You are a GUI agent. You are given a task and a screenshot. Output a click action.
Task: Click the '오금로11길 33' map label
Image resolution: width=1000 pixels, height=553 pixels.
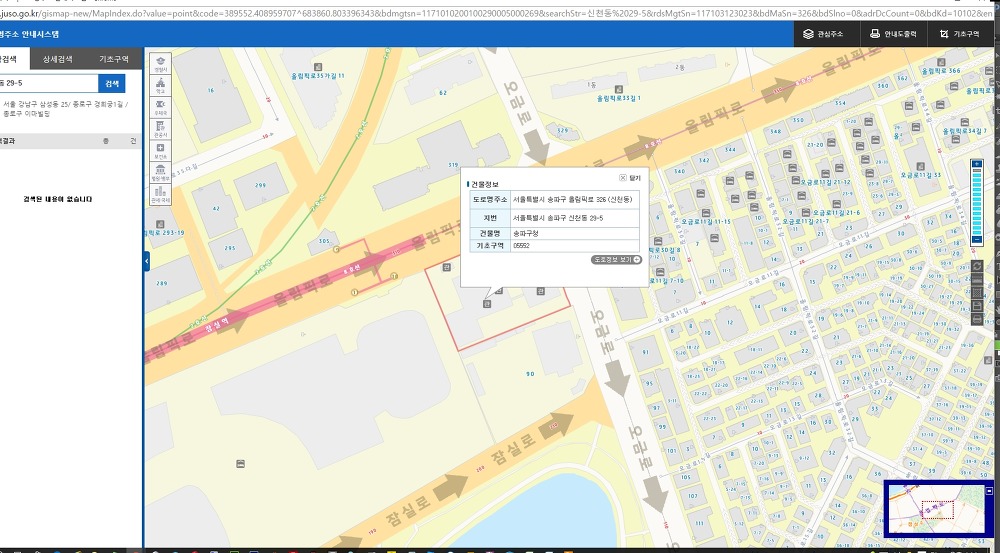[x=920, y=175]
